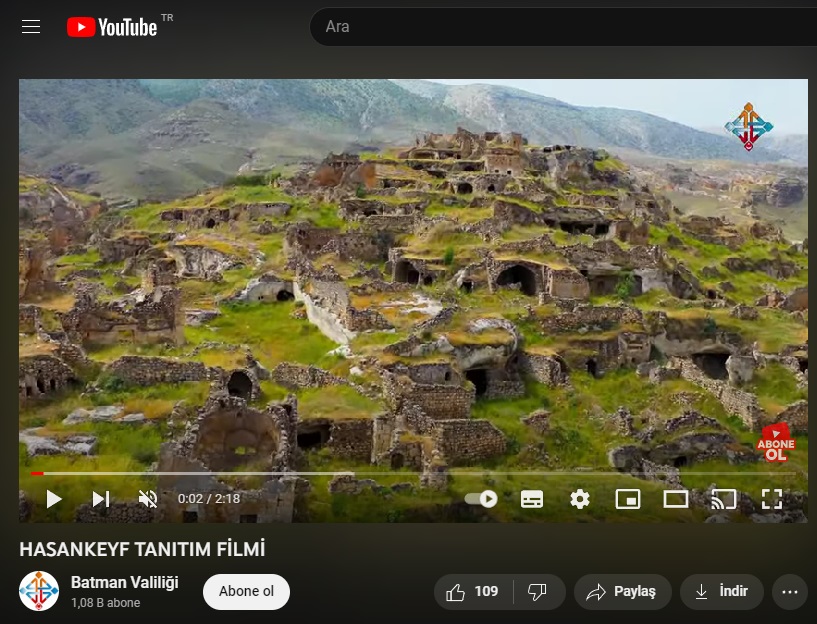This screenshot has width=817, height=624.
Task: Switch to theater mode
Action: pos(676,498)
